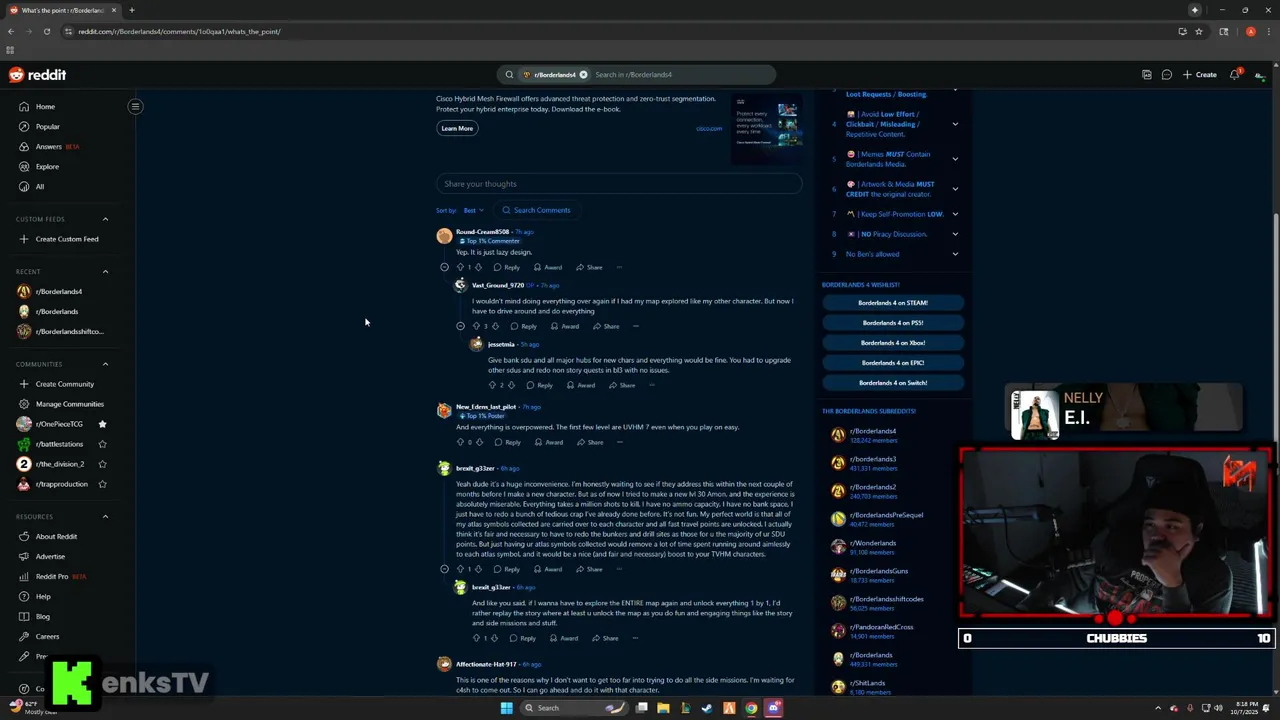The image size is (1280, 720).
Task: Open Chrome from the taskbar
Action: coord(751,708)
